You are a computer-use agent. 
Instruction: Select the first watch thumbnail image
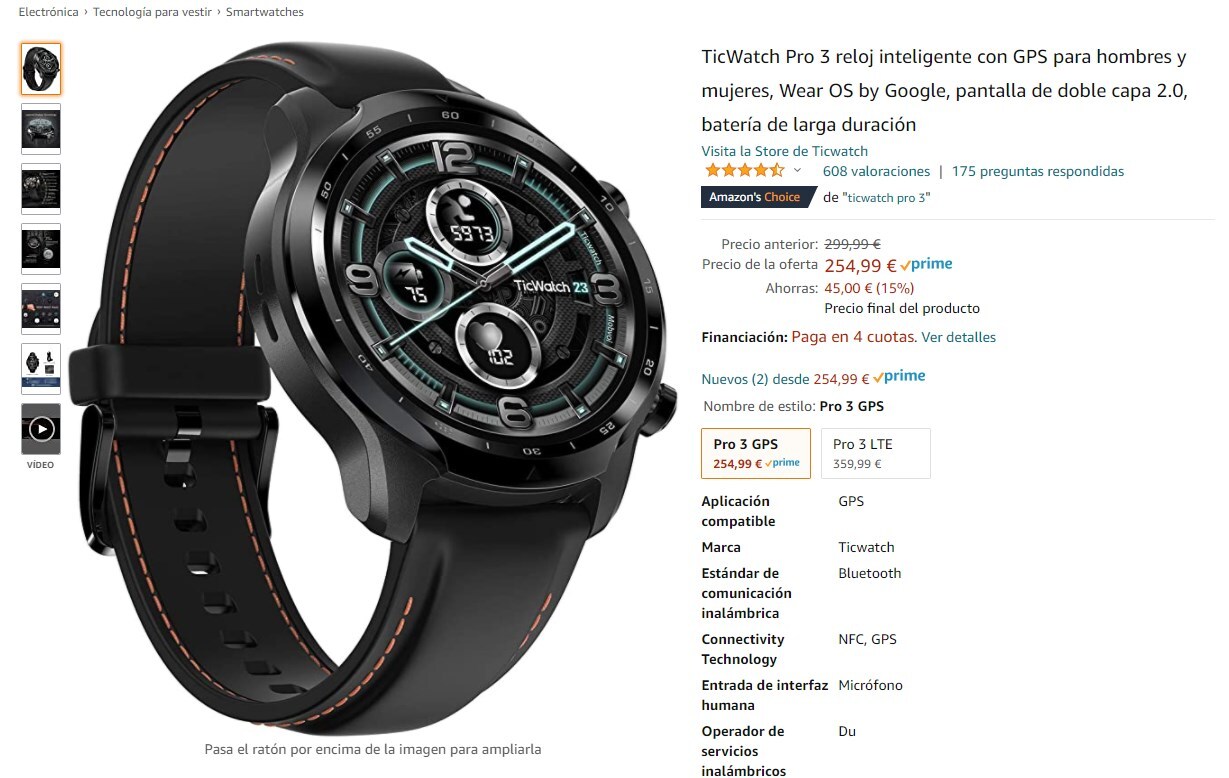point(41,69)
